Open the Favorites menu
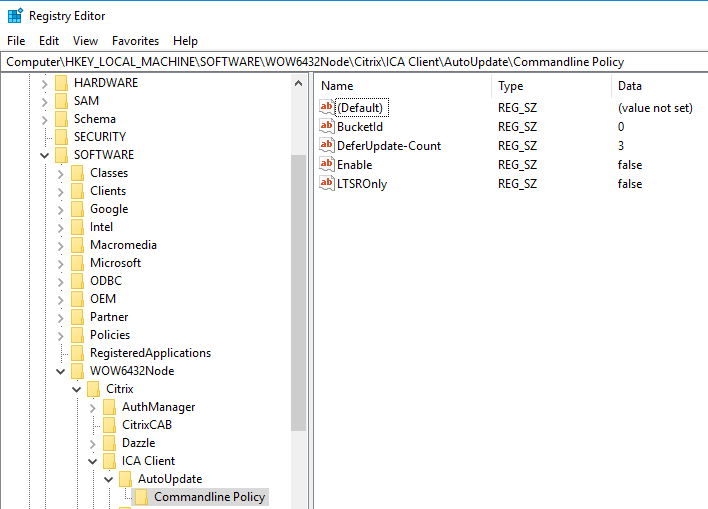This screenshot has width=708, height=509. click(135, 41)
